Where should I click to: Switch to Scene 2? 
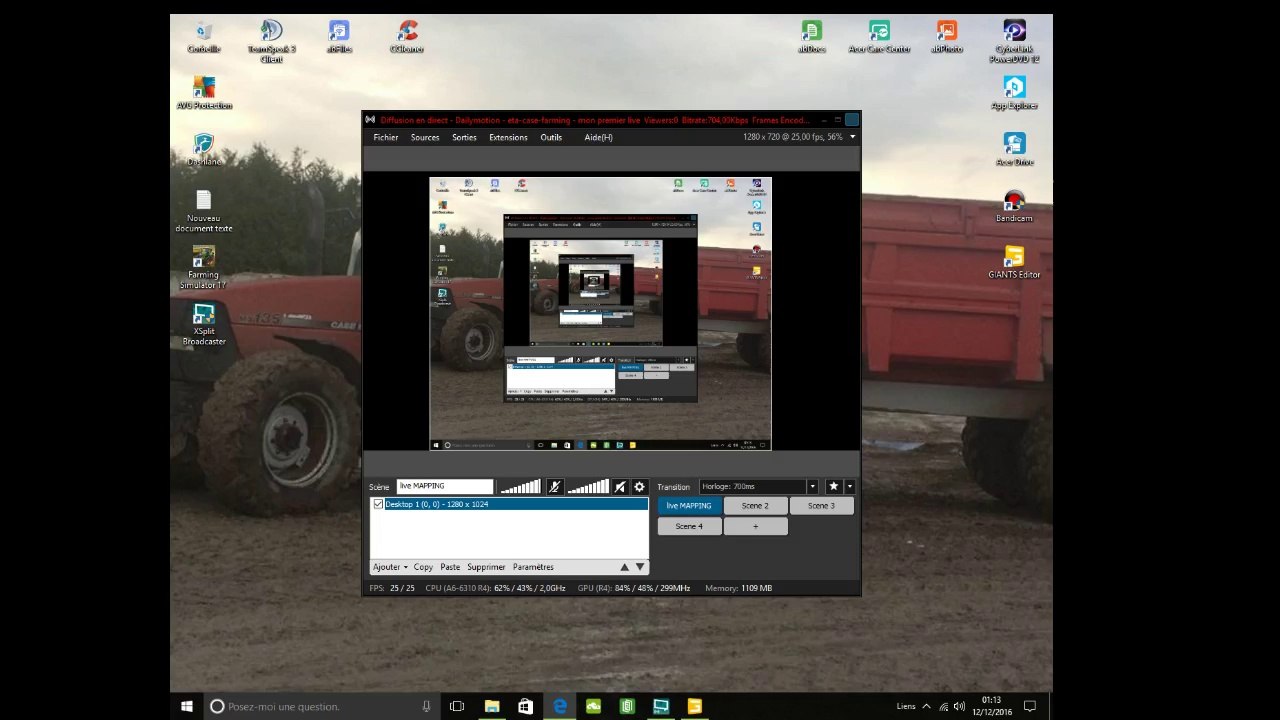point(755,505)
